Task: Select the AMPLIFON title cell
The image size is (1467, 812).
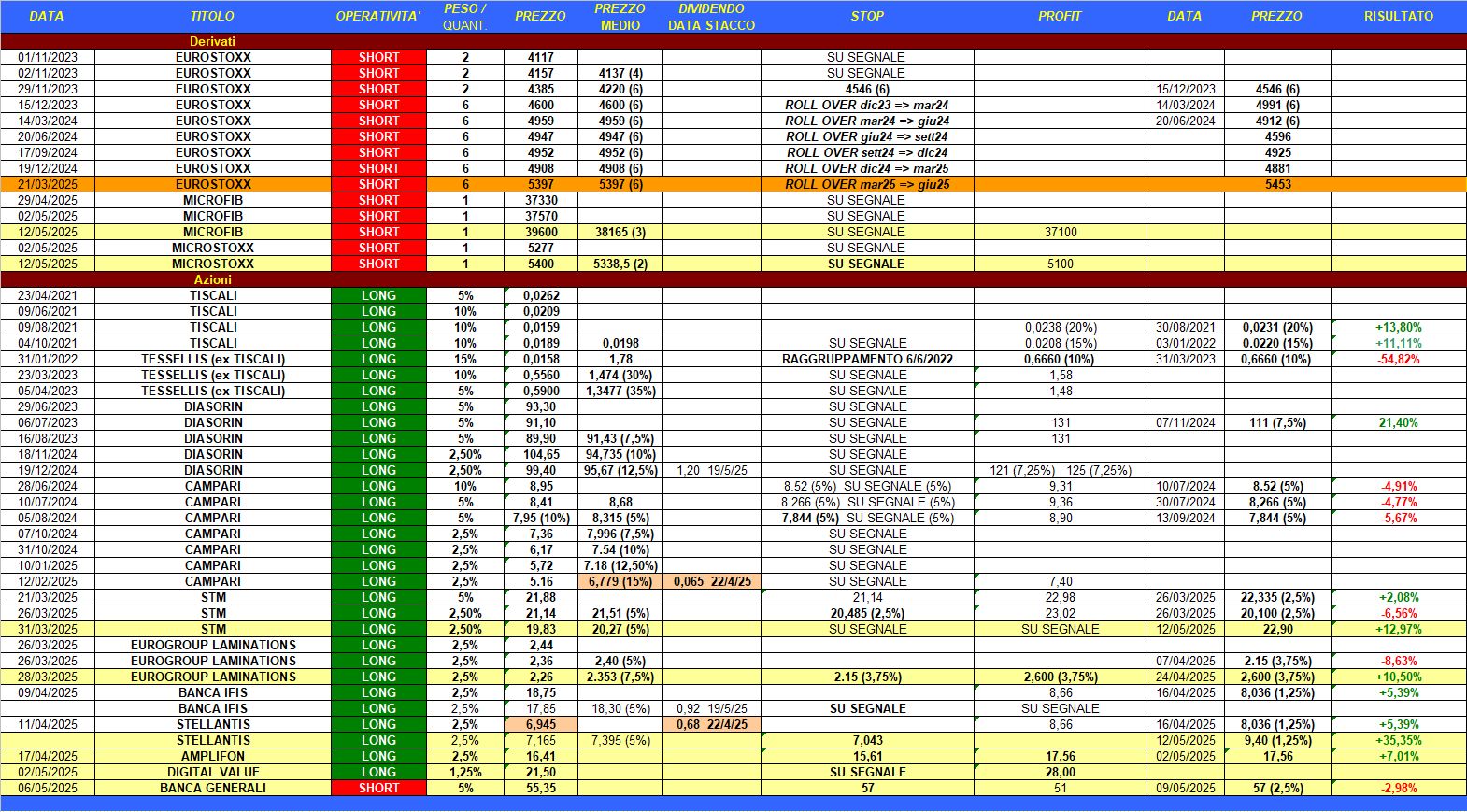Action: point(213,756)
